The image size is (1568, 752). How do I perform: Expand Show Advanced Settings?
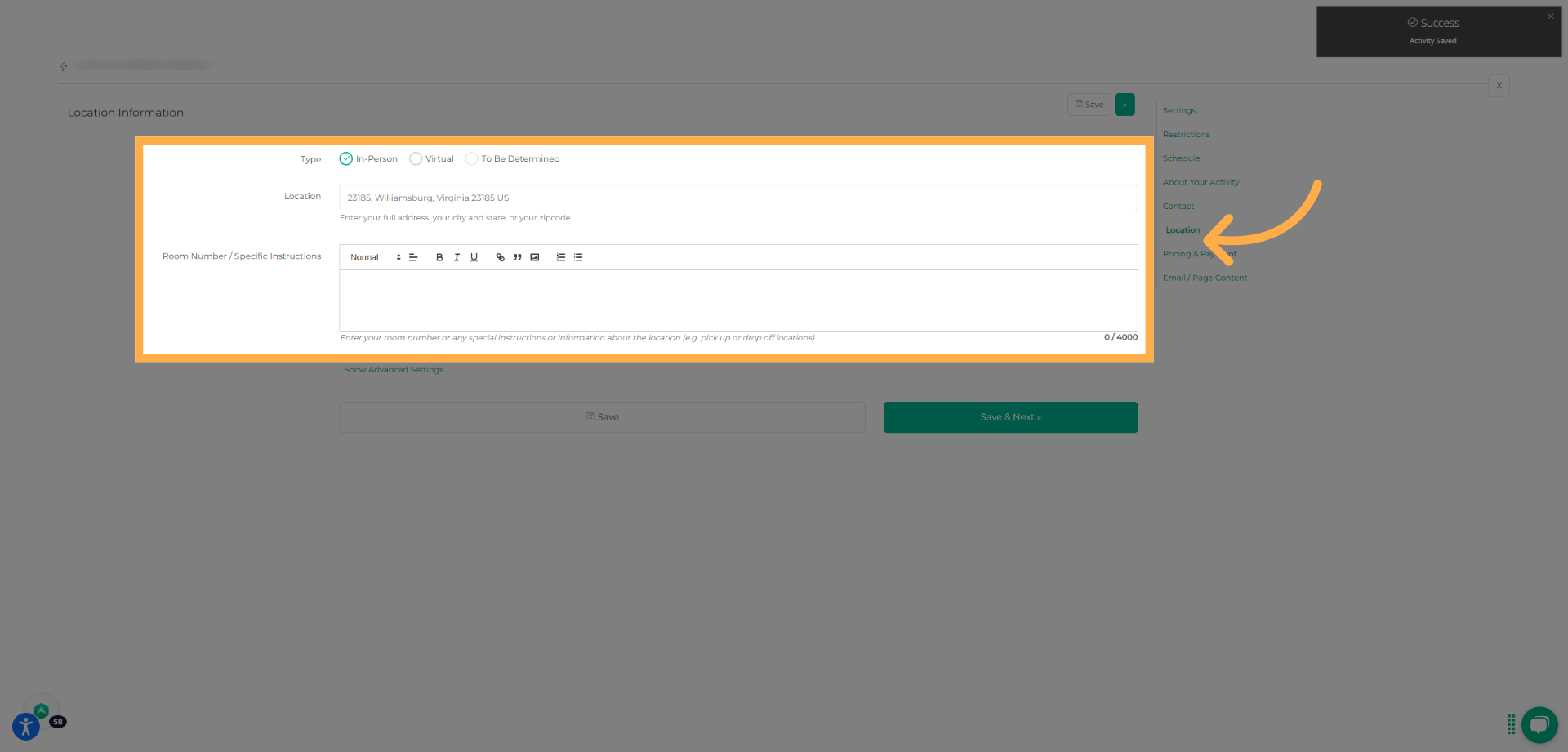click(x=394, y=370)
